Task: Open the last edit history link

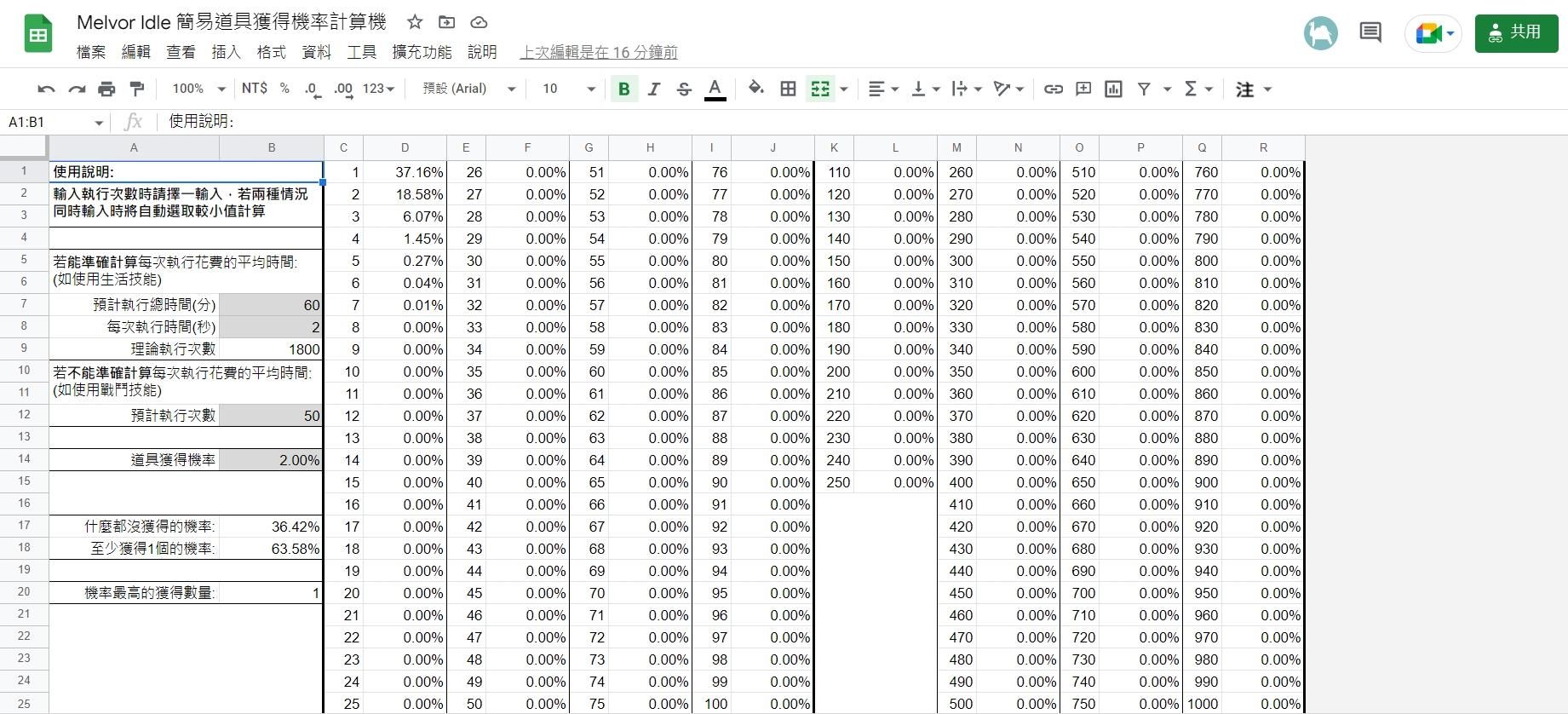Action: coord(599,52)
